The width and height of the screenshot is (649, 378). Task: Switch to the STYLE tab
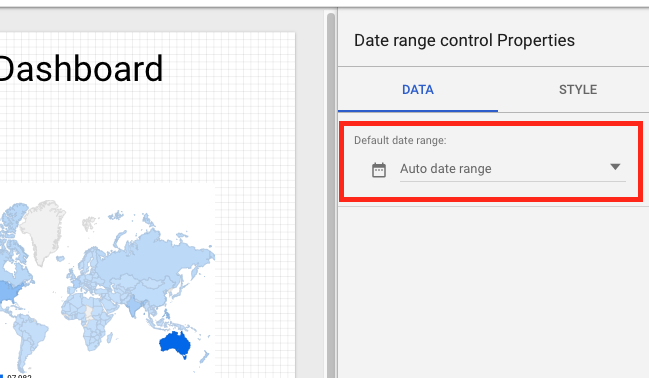pyautogui.click(x=578, y=90)
